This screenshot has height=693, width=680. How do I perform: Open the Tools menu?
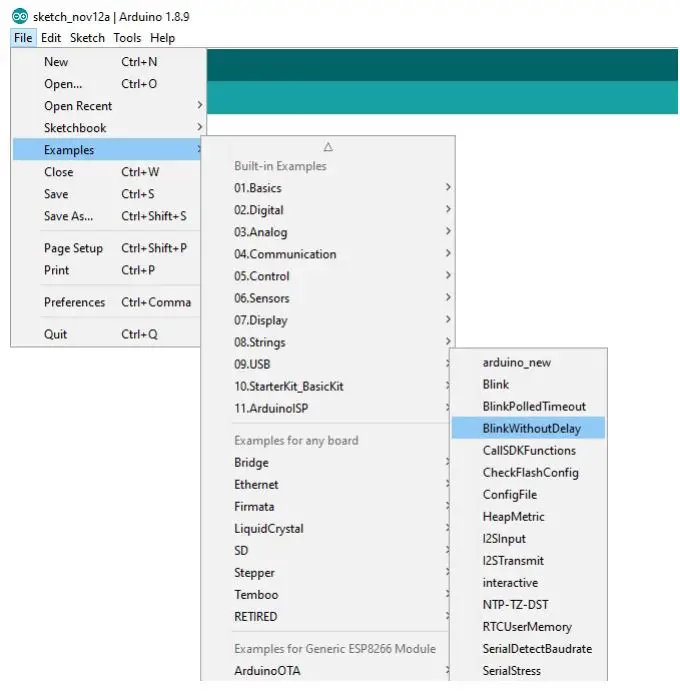point(127,38)
